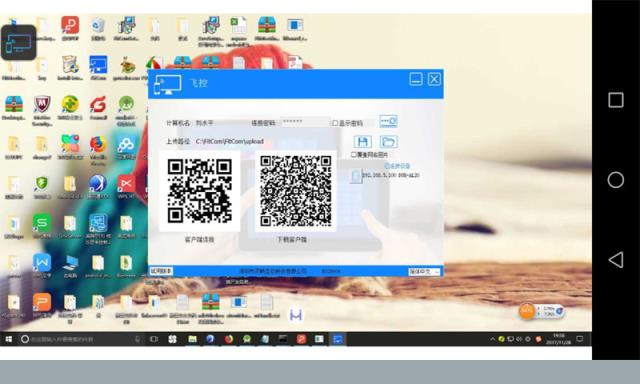The image size is (640, 384).
Task: Toggle the overwrite same-name pictures checkbox
Action: [x=354, y=155]
